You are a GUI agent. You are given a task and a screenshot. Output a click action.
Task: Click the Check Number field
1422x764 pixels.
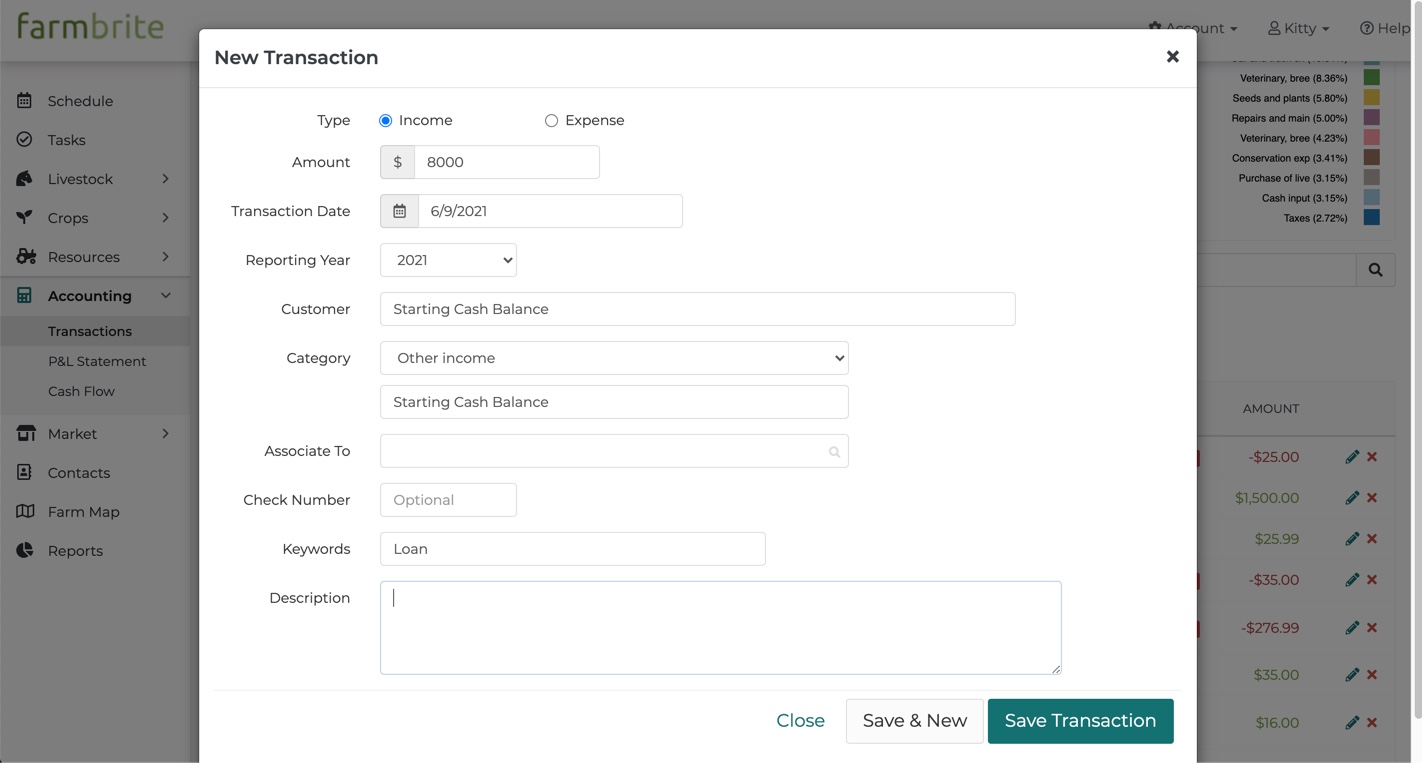pyautogui.click(x=448, y=500)
